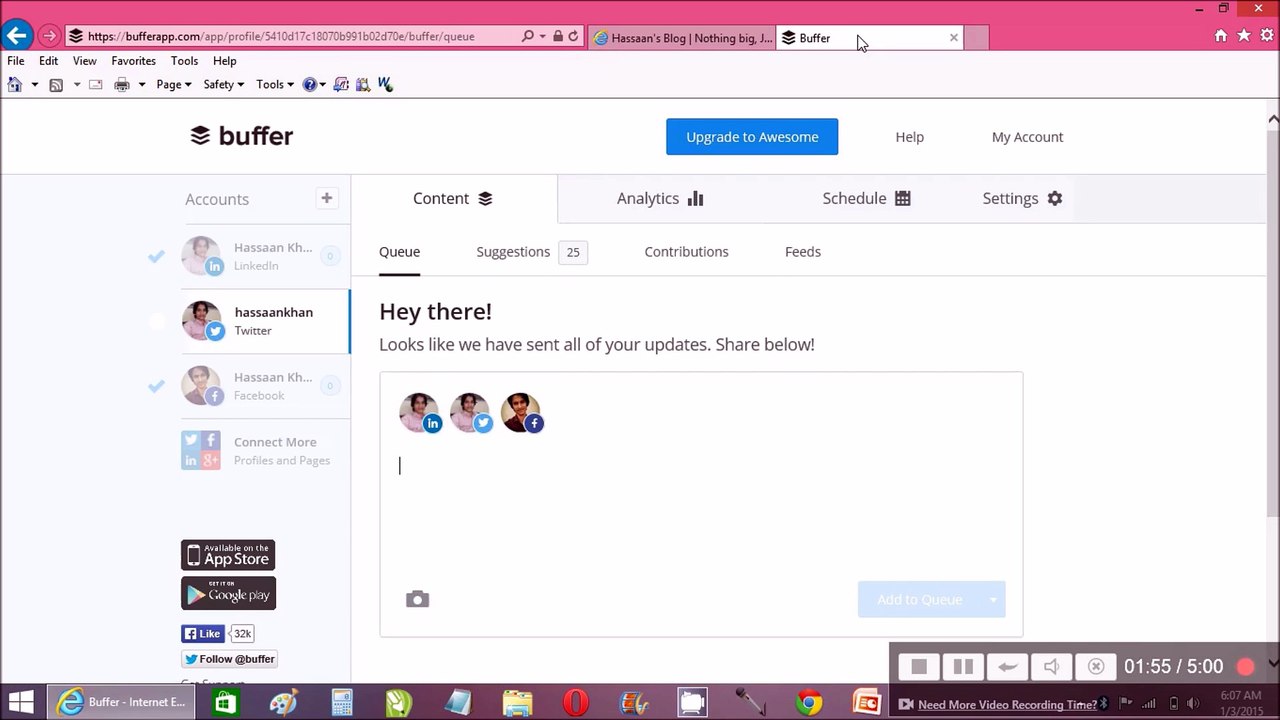This screenshot has width=1280, height=720.
Task: Open the Windows Start button
Action: [x=21, y=702]
